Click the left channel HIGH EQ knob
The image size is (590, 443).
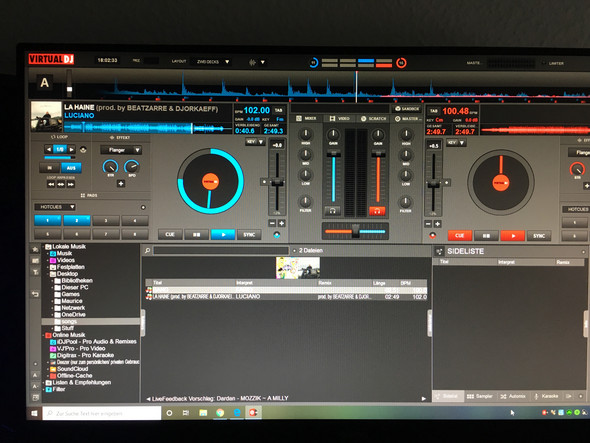[306, 133]
